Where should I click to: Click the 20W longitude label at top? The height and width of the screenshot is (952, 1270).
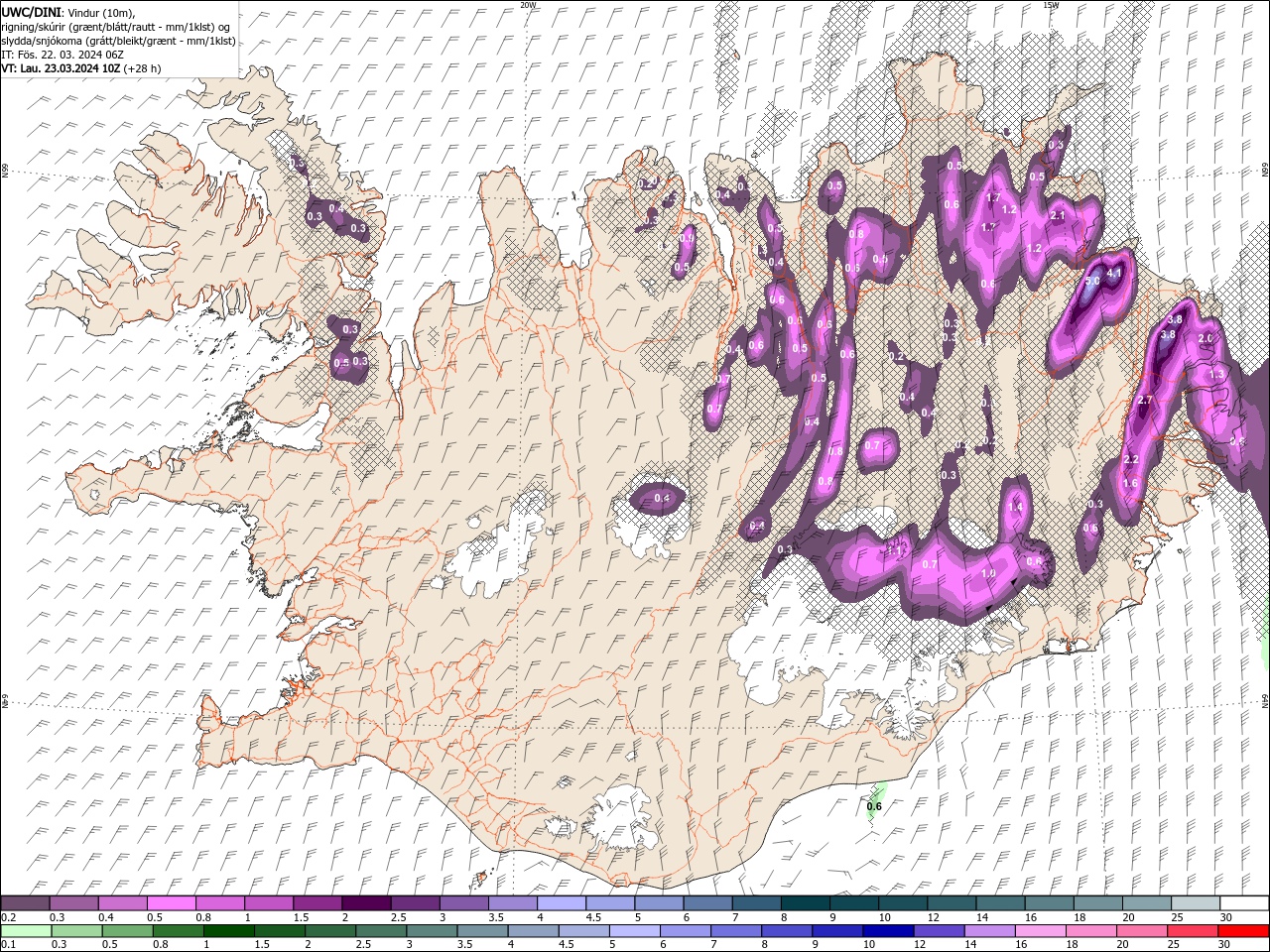528,5
